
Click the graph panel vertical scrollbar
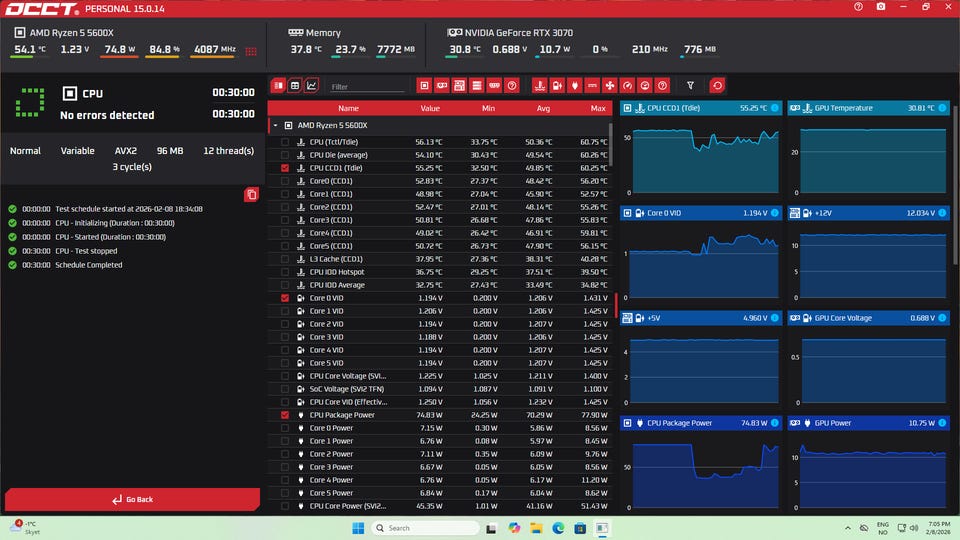coord(956,184)
